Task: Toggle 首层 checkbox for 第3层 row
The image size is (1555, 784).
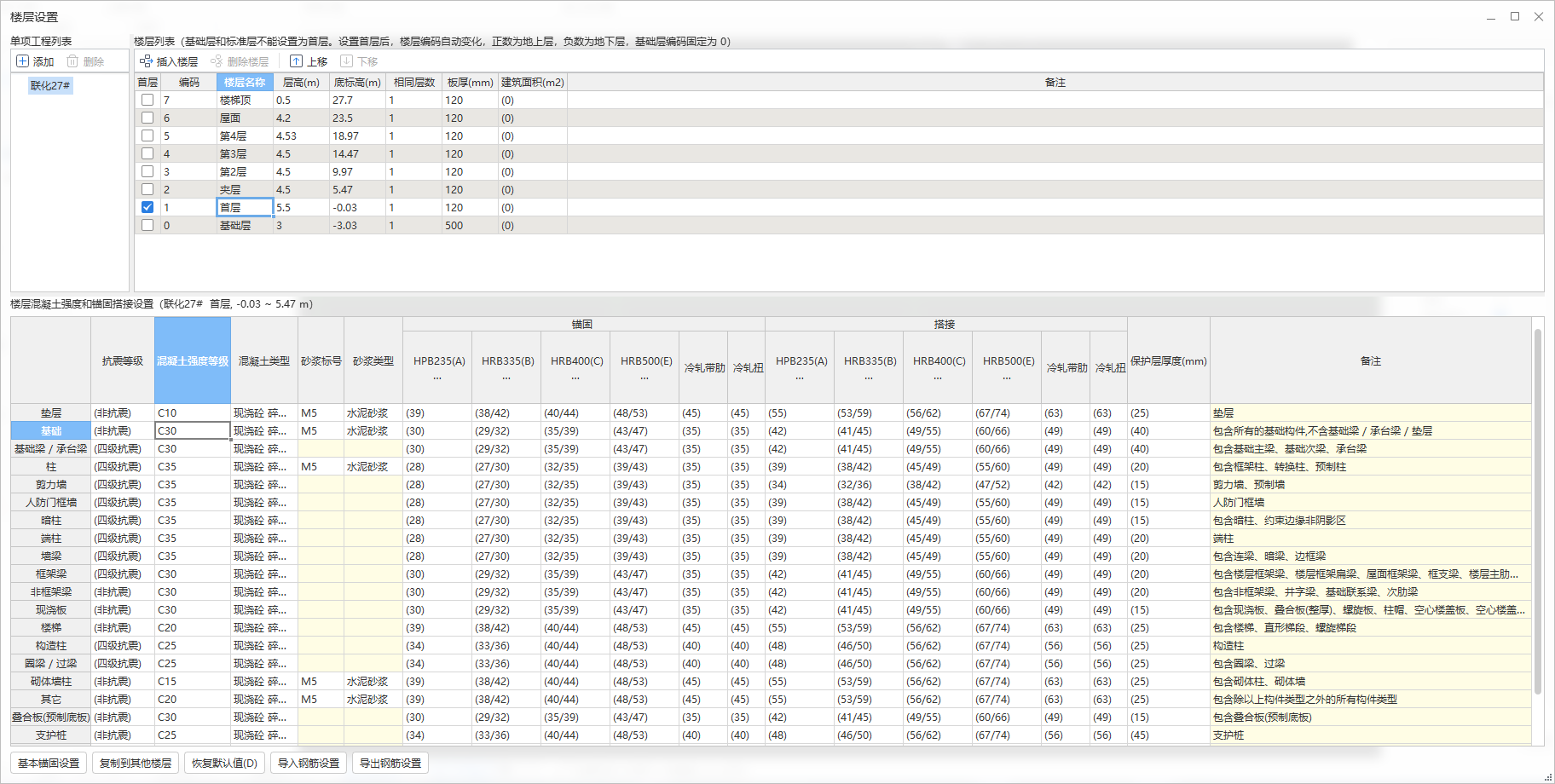Action: 147,153
